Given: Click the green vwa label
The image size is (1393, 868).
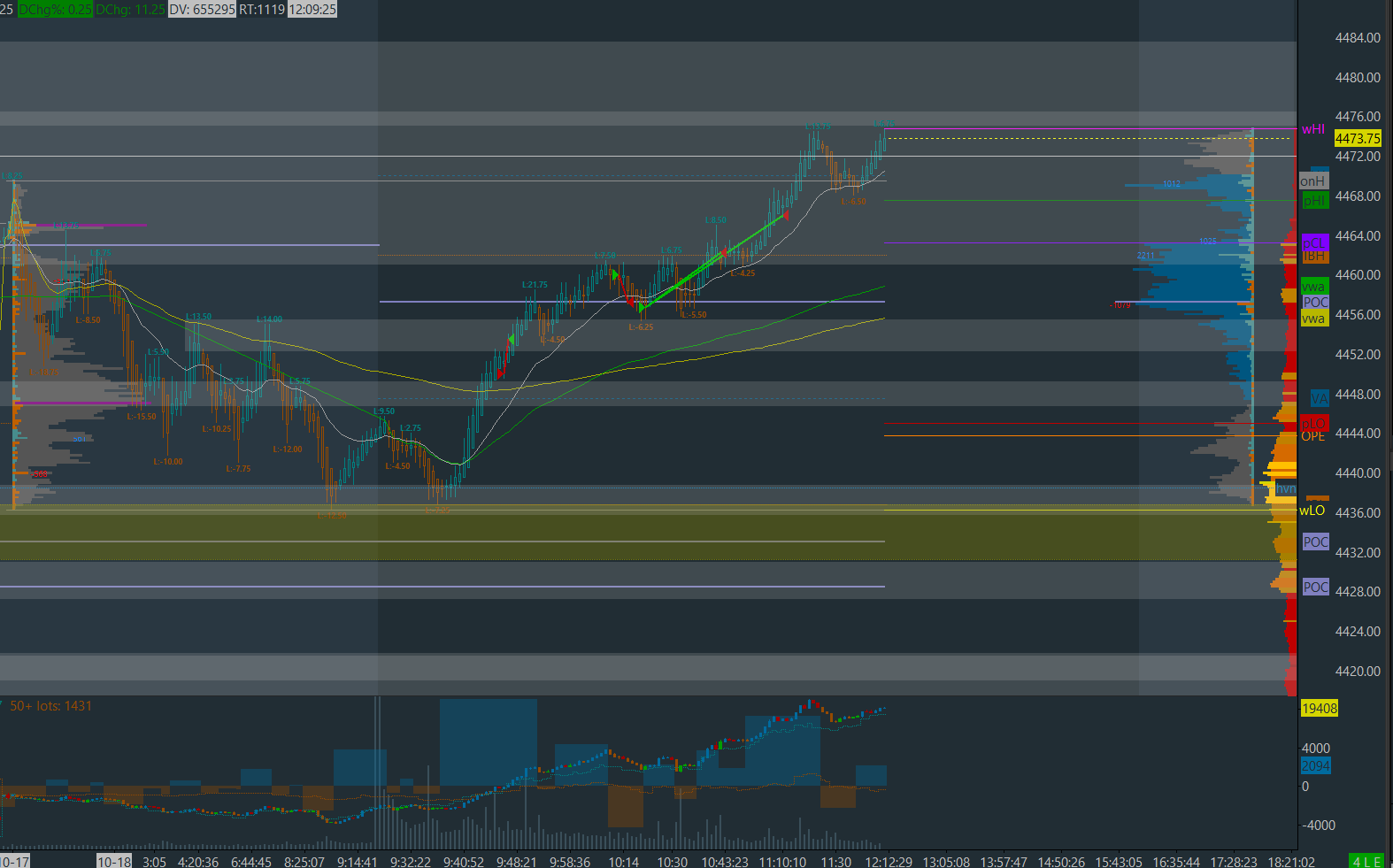Looking at the screenshot, I should pyautogui.click(x=1314, y=287).
